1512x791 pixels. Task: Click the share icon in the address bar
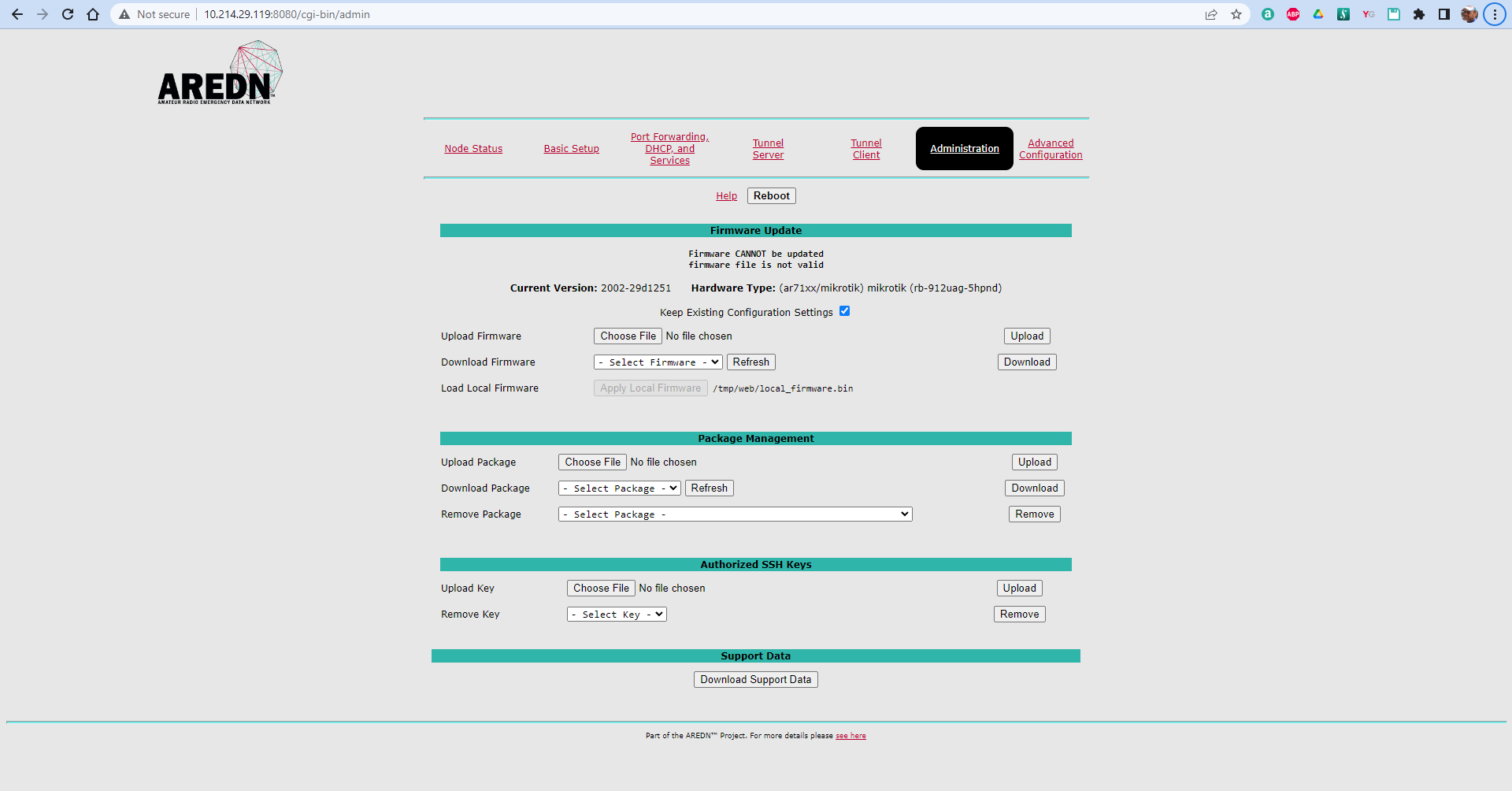(1210, 14)
